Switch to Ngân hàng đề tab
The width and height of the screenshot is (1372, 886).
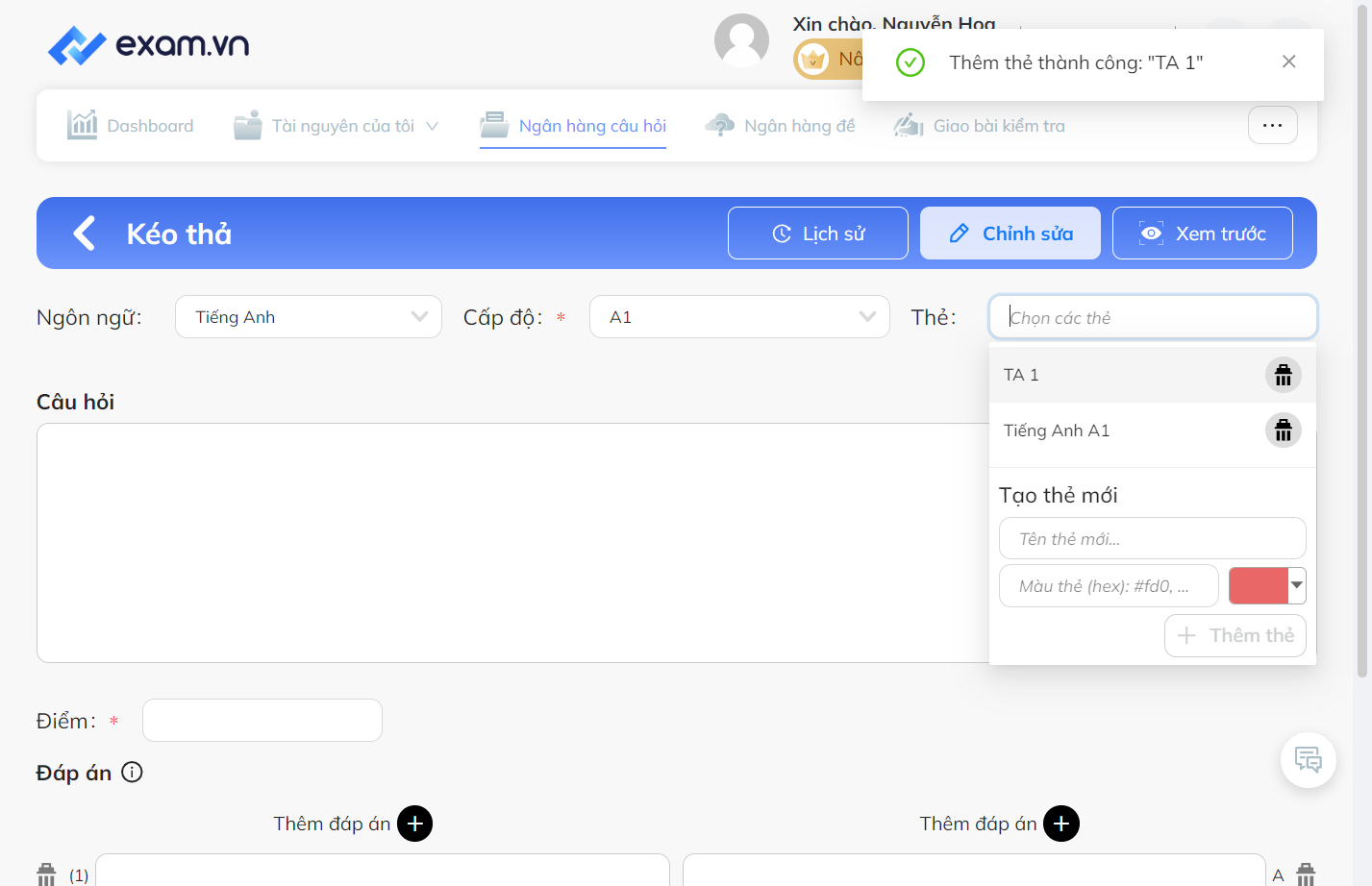(x=780, y=126)
